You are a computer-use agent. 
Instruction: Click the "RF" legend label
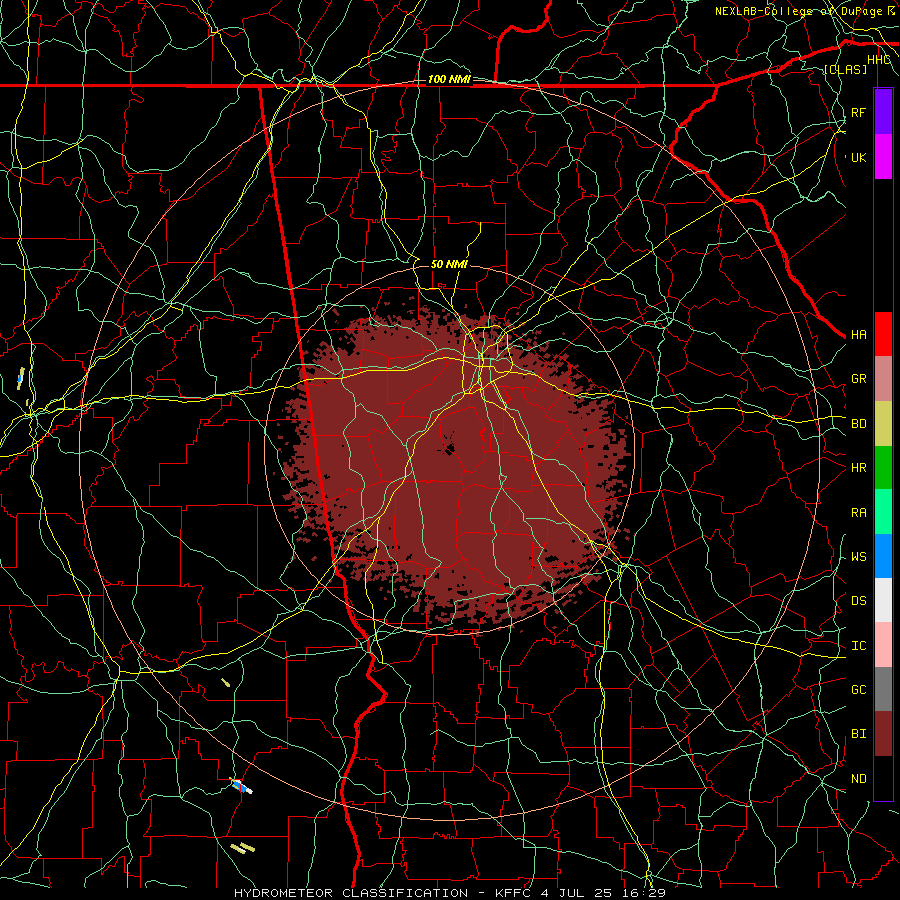(858, 112)
